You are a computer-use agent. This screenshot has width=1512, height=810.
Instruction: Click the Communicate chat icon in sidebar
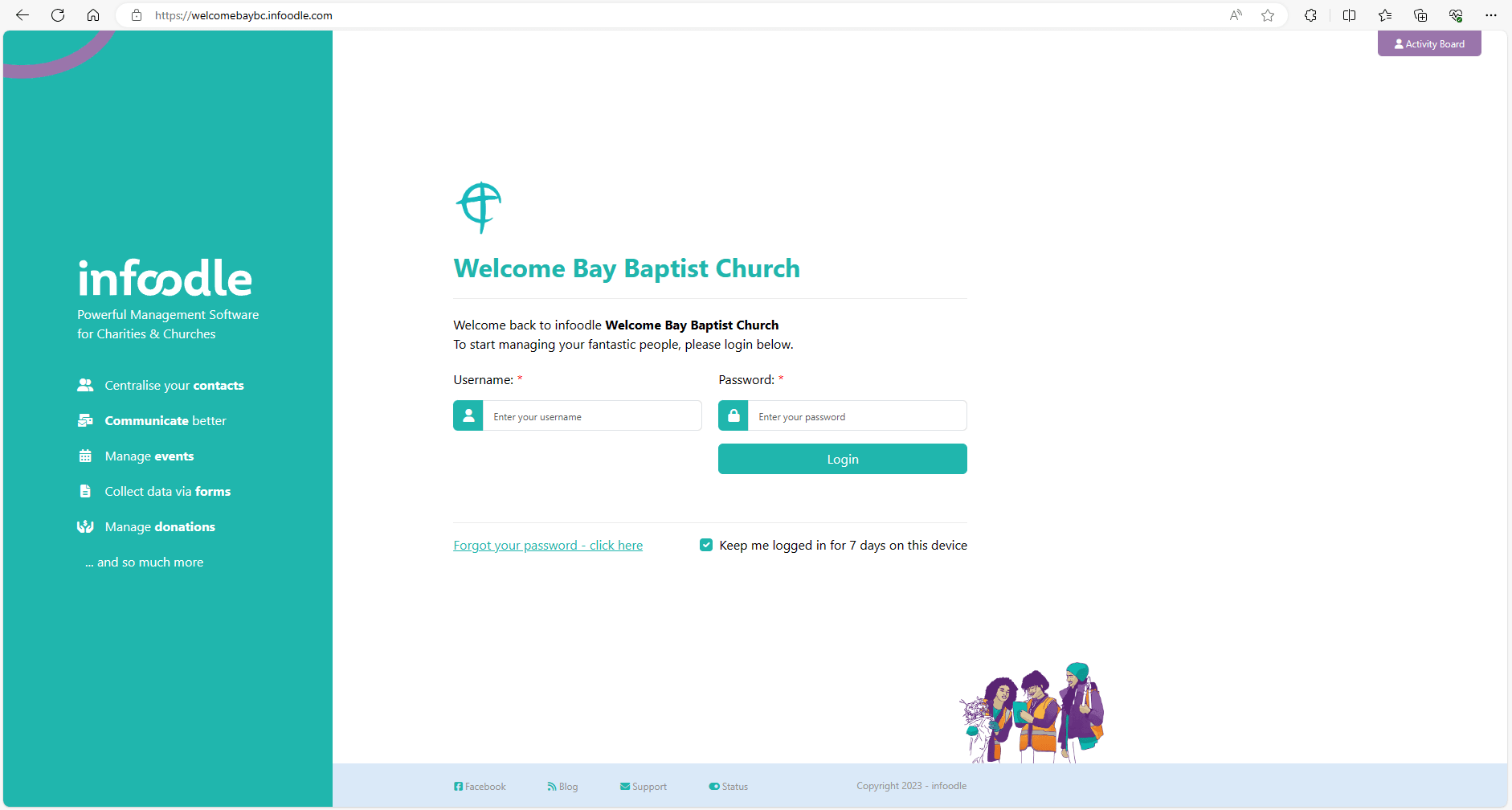[x=85, y=420]
